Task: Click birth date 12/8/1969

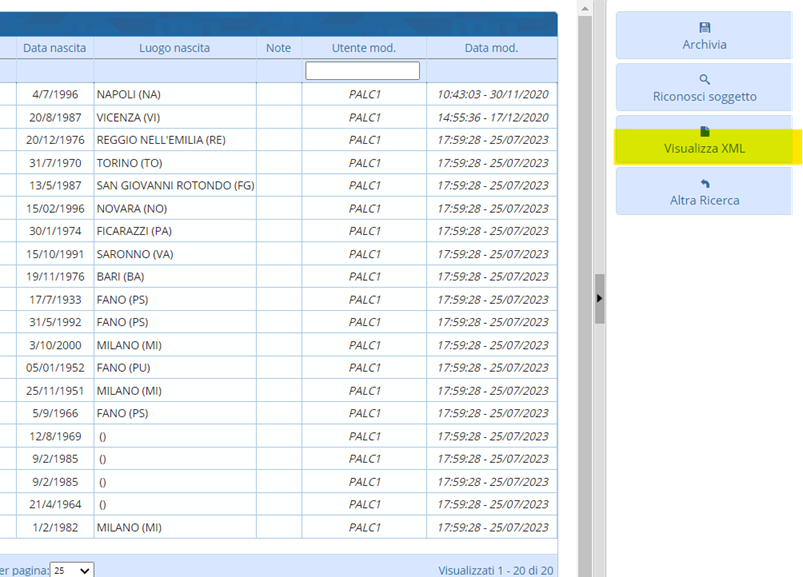Action: click(x=55, y=436)
